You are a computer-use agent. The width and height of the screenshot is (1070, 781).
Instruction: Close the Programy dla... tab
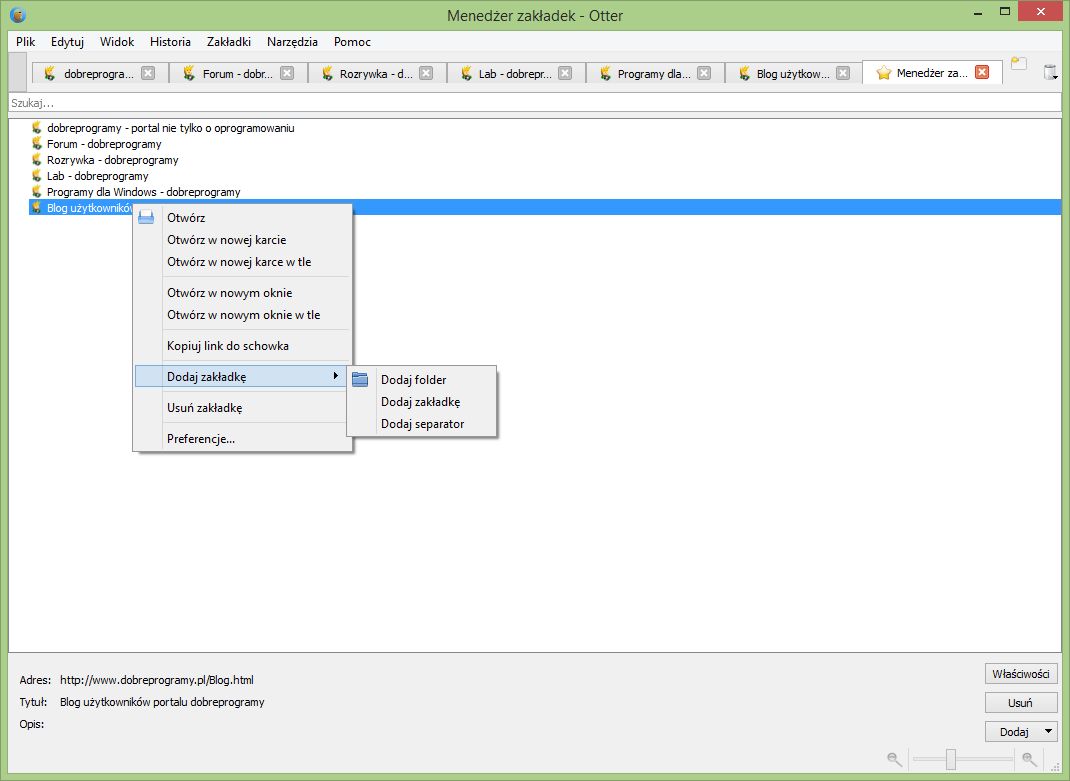coord(704,72)
